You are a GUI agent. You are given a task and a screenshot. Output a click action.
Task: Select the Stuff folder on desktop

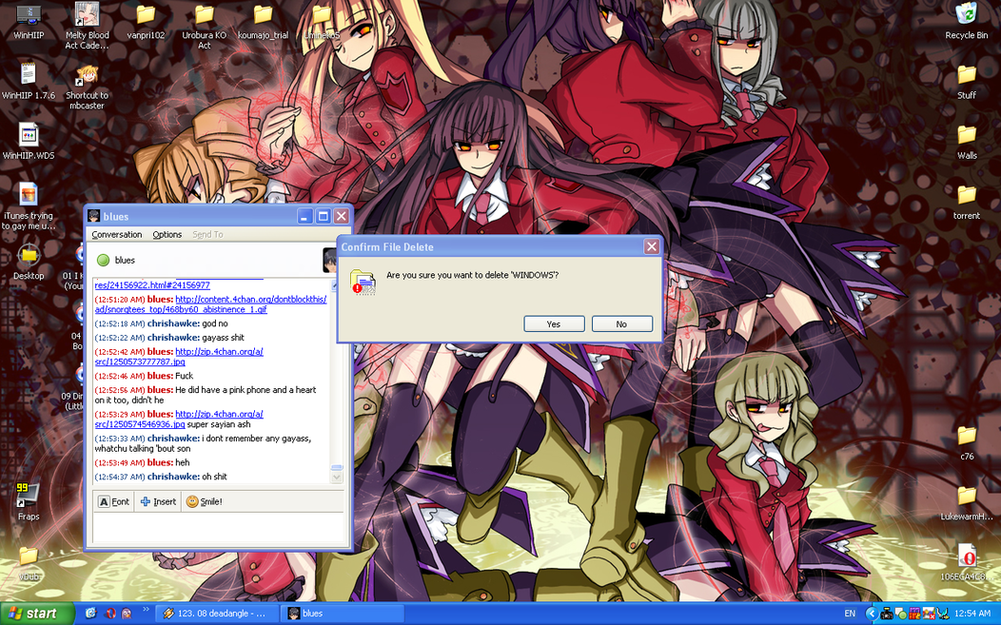[x=967, y=81]
